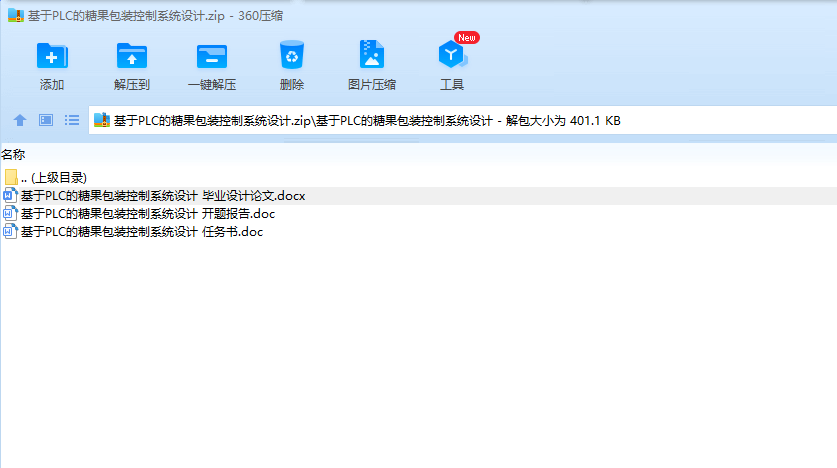Click the Word icon of 毕业设计论文.docx
The image size is (837, 468).
click(10, 196)
